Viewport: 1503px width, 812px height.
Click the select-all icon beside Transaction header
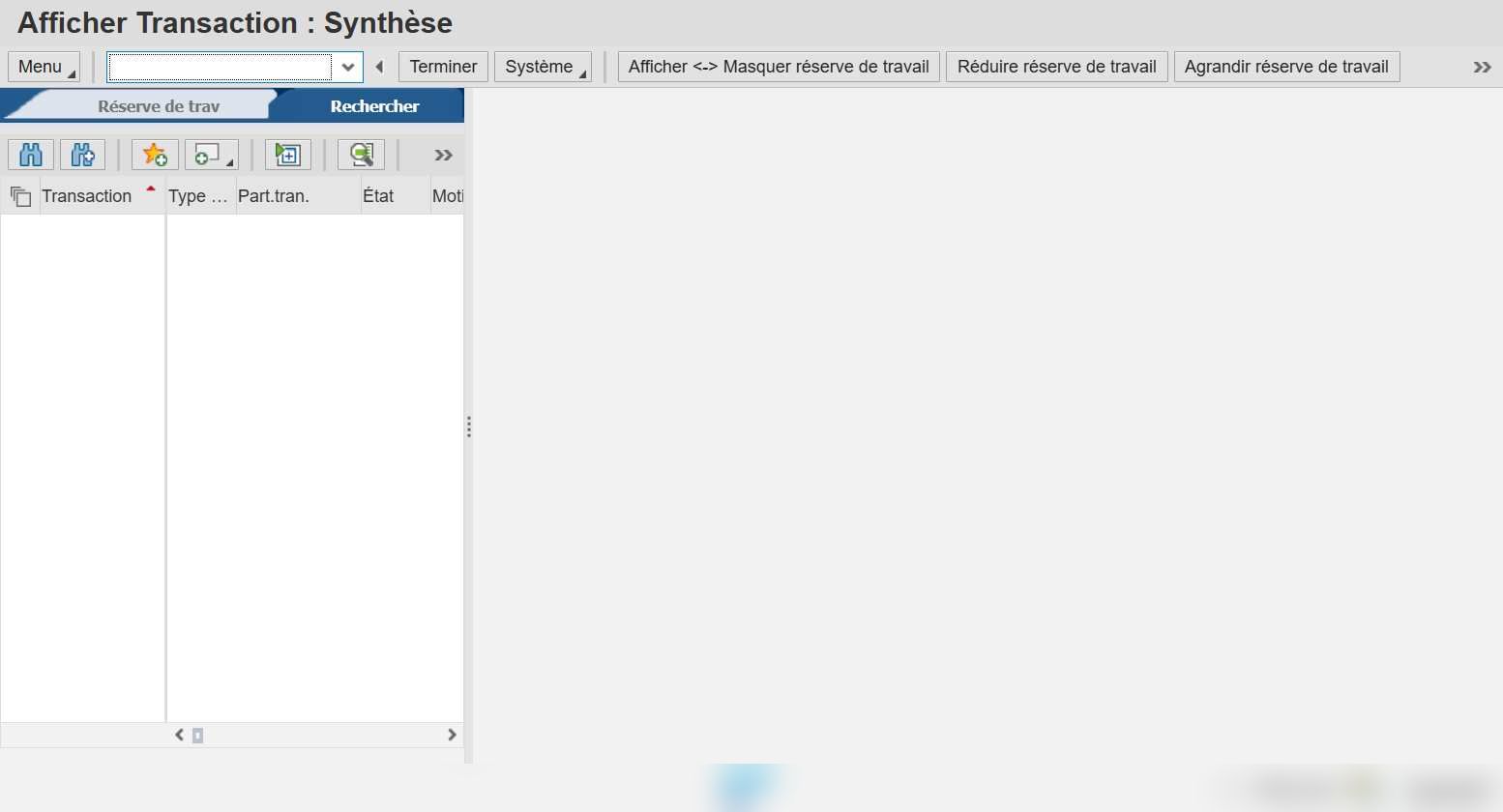[x=20, y=196]
